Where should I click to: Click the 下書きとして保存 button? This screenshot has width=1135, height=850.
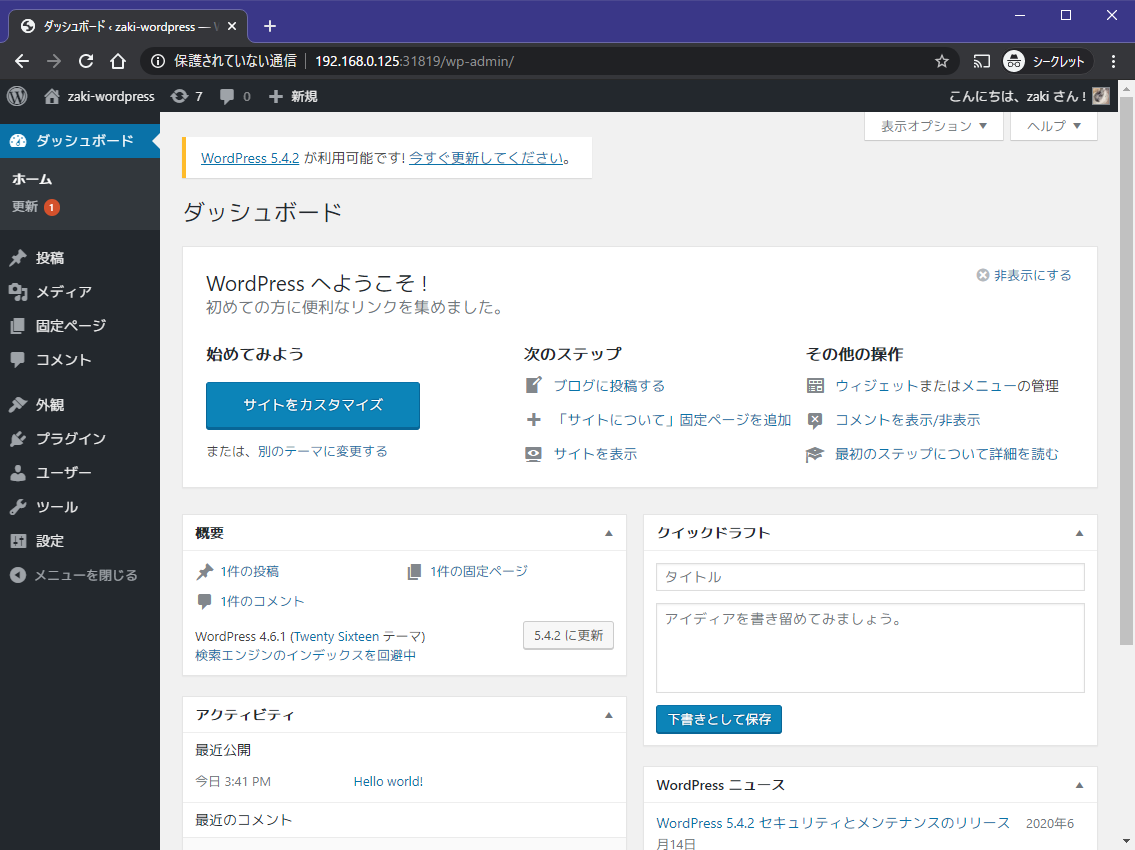pyautogui.click(x=719, y=719)
